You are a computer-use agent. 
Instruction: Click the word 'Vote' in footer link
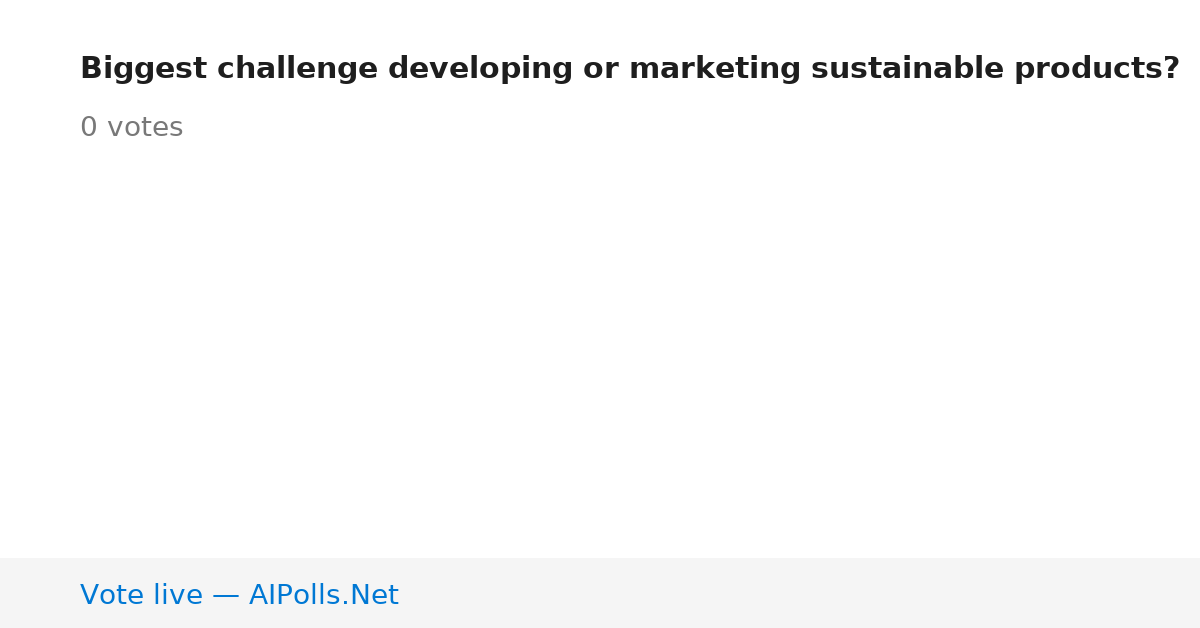click(108, 596)
